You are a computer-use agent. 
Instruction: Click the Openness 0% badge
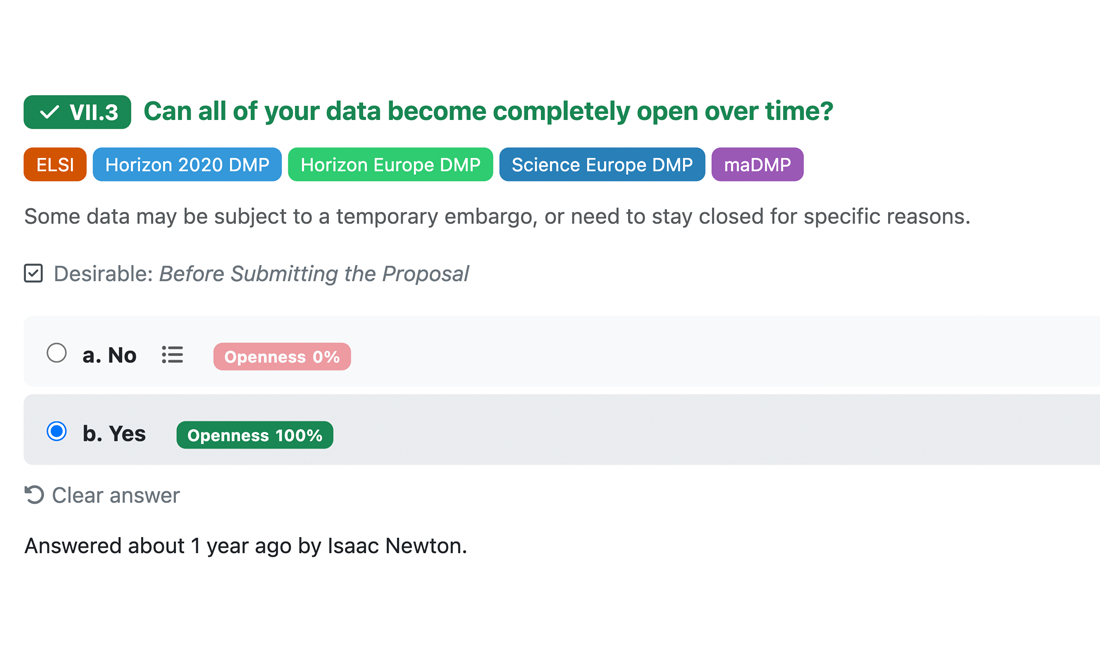tap(282, 356)
